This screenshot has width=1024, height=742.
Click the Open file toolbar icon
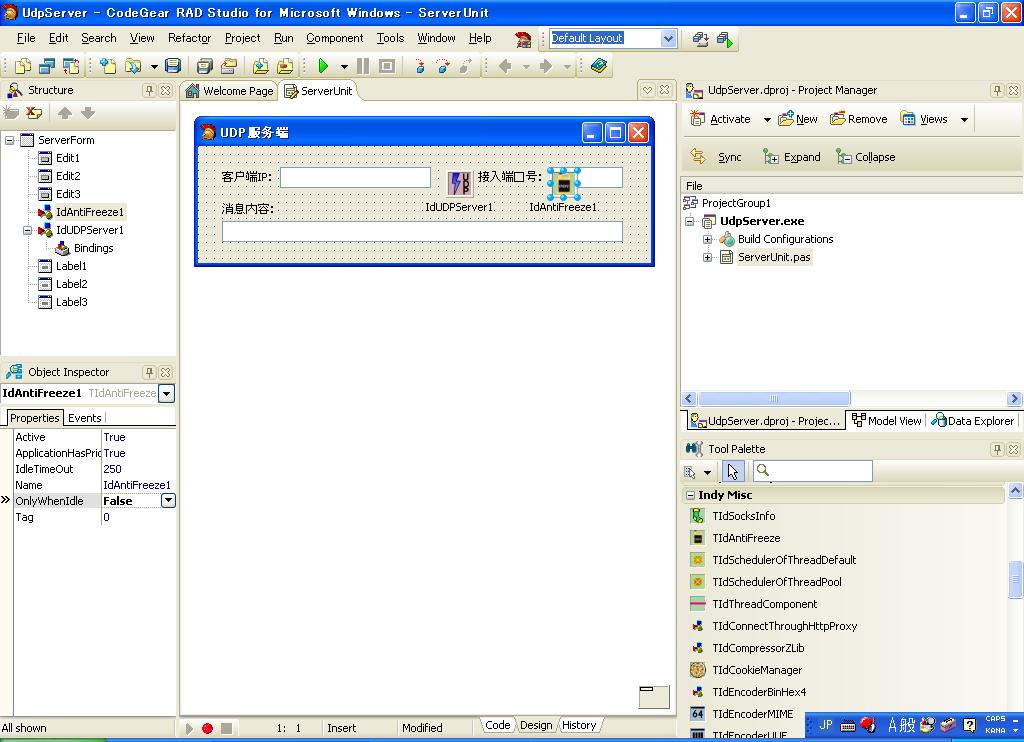pos(133,66)
